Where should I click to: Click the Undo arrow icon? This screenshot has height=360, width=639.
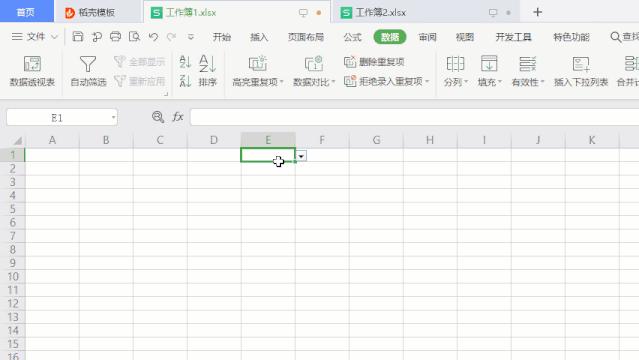(153, 37)
